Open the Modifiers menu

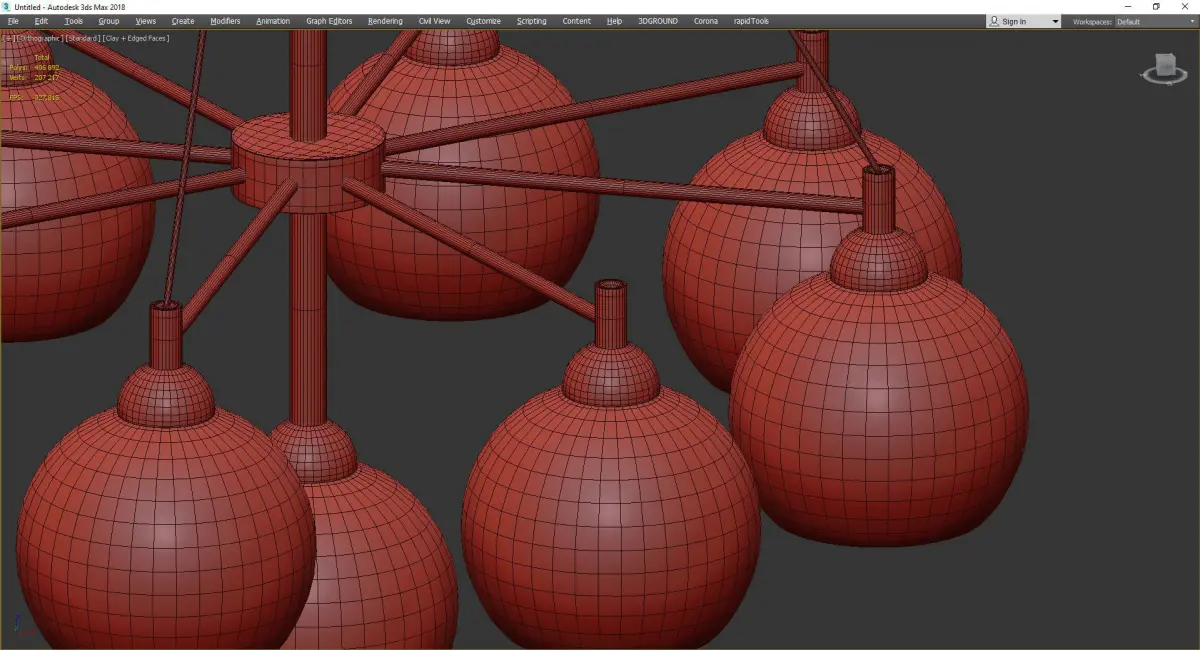[x=225, y=21]
